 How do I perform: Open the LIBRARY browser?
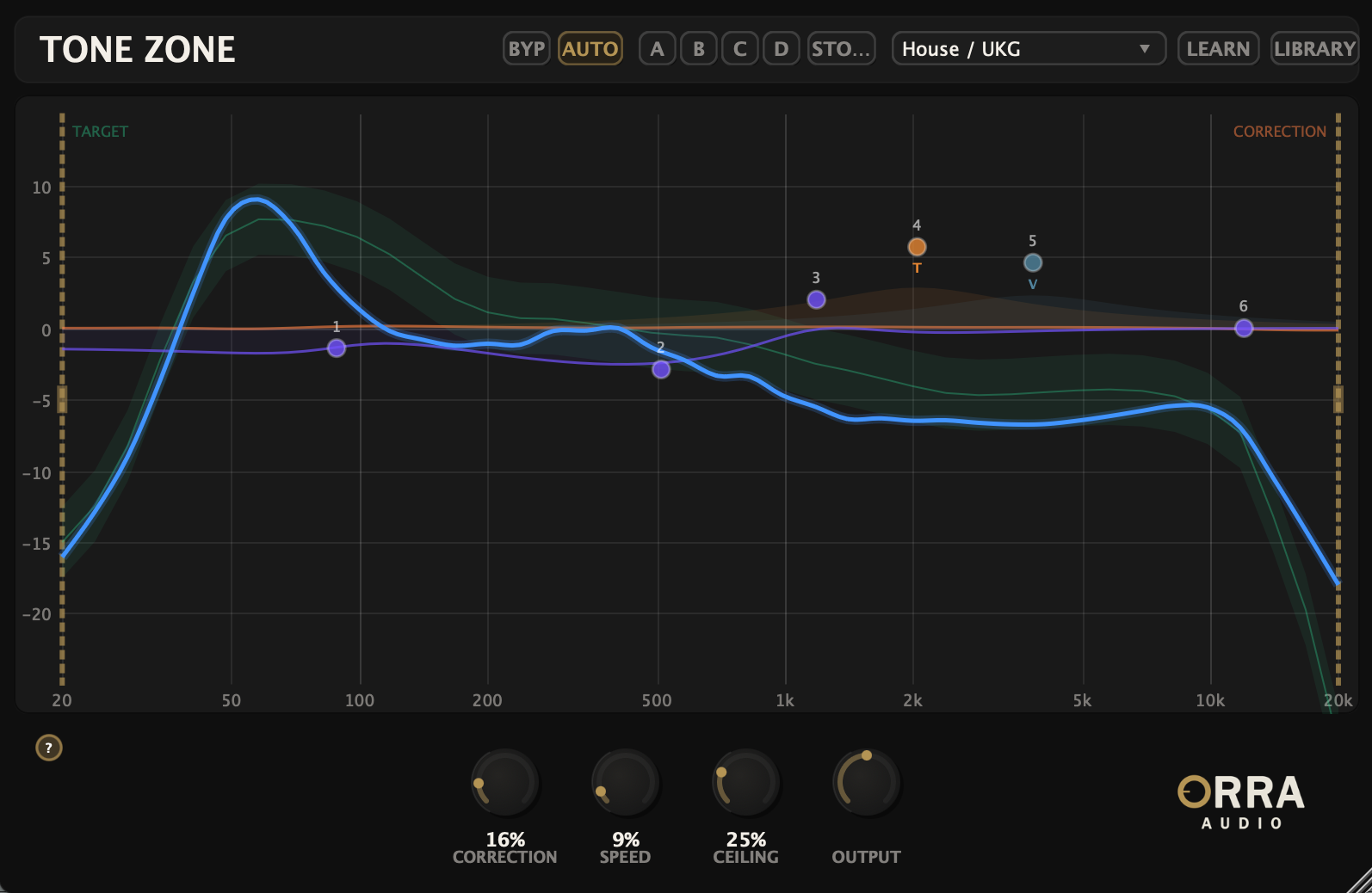1313,49
